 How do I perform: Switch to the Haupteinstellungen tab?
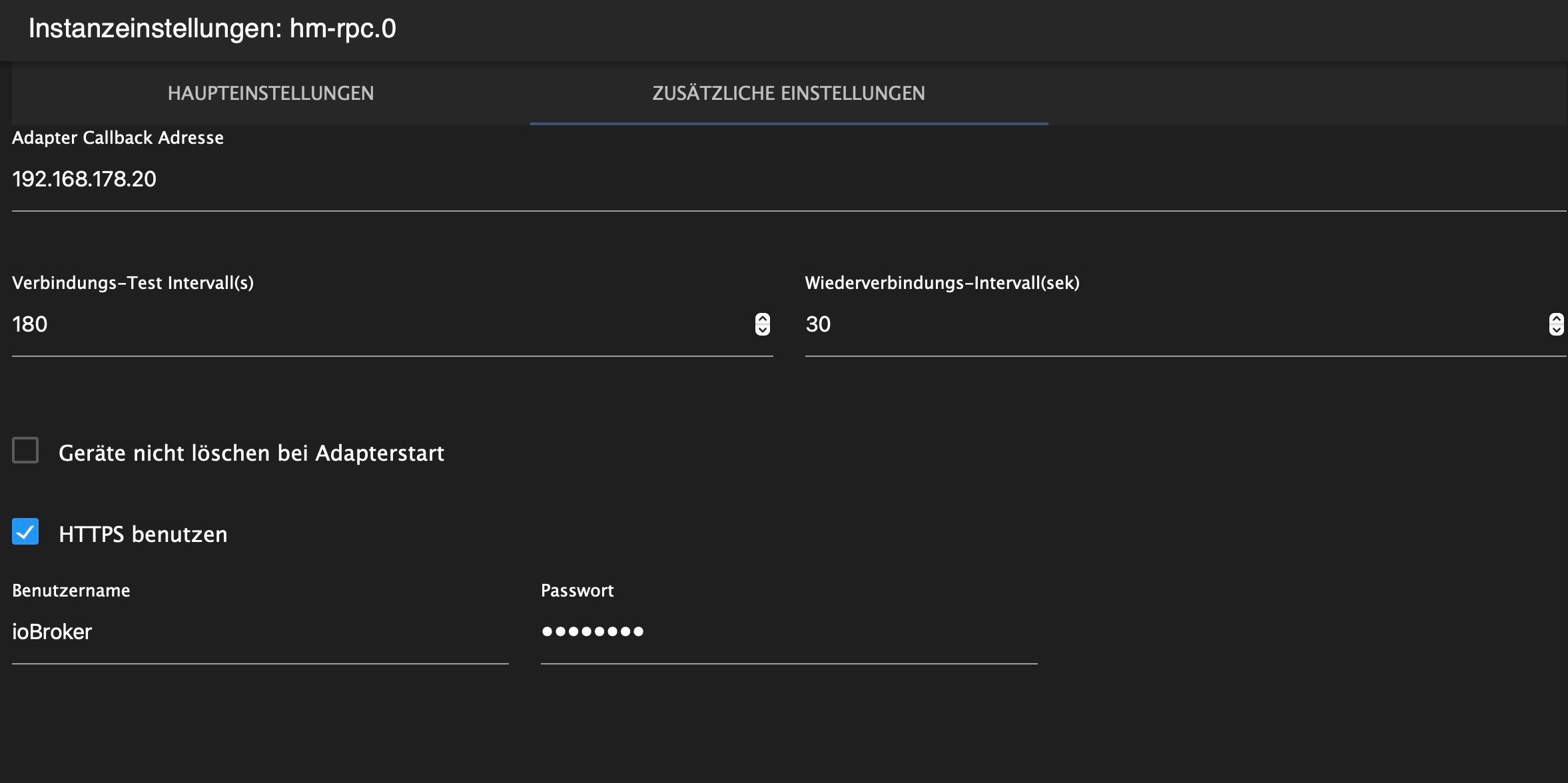pos(270,93)
